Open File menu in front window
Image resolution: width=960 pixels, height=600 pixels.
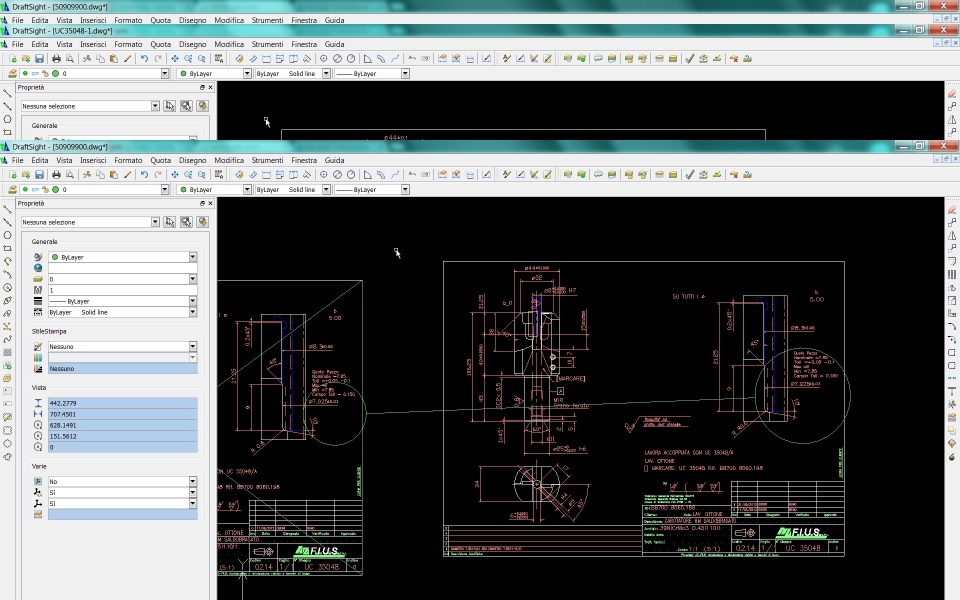point(18,160)
